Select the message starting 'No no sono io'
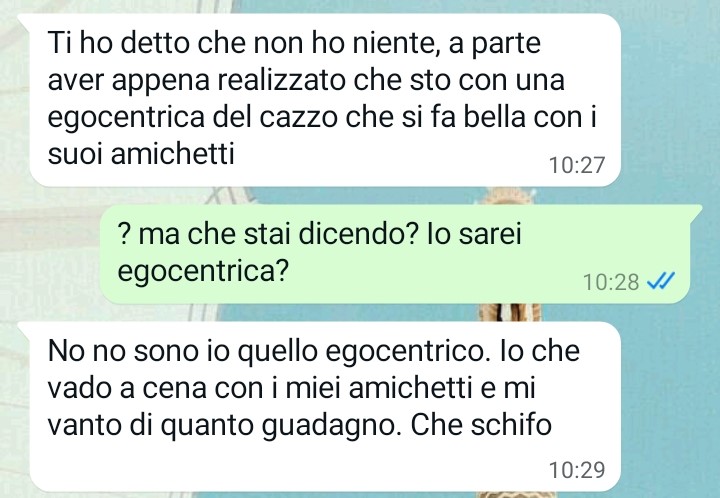Image resolution: width=720 pixels, height=498 pixels. click(x=319, y=406)
